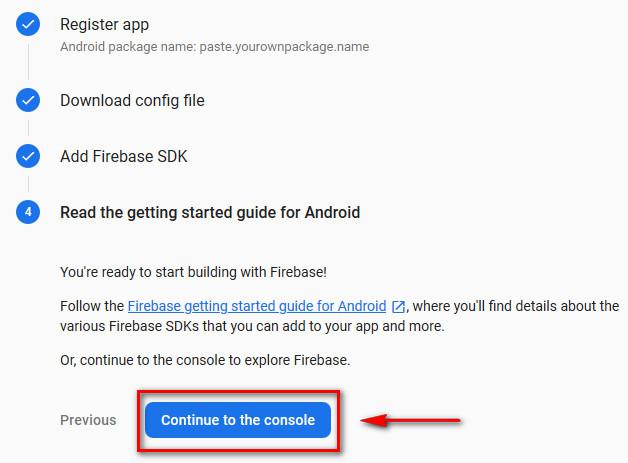Click the 'Or, continue to the console' sentence
Screen dimensions: 628x463
click(x=205, y=360)
